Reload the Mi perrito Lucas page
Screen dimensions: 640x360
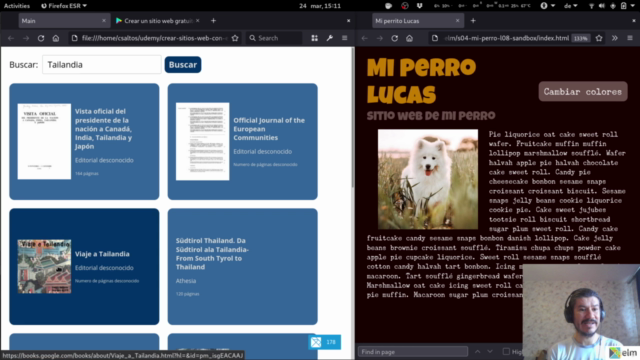click(394, 38)
